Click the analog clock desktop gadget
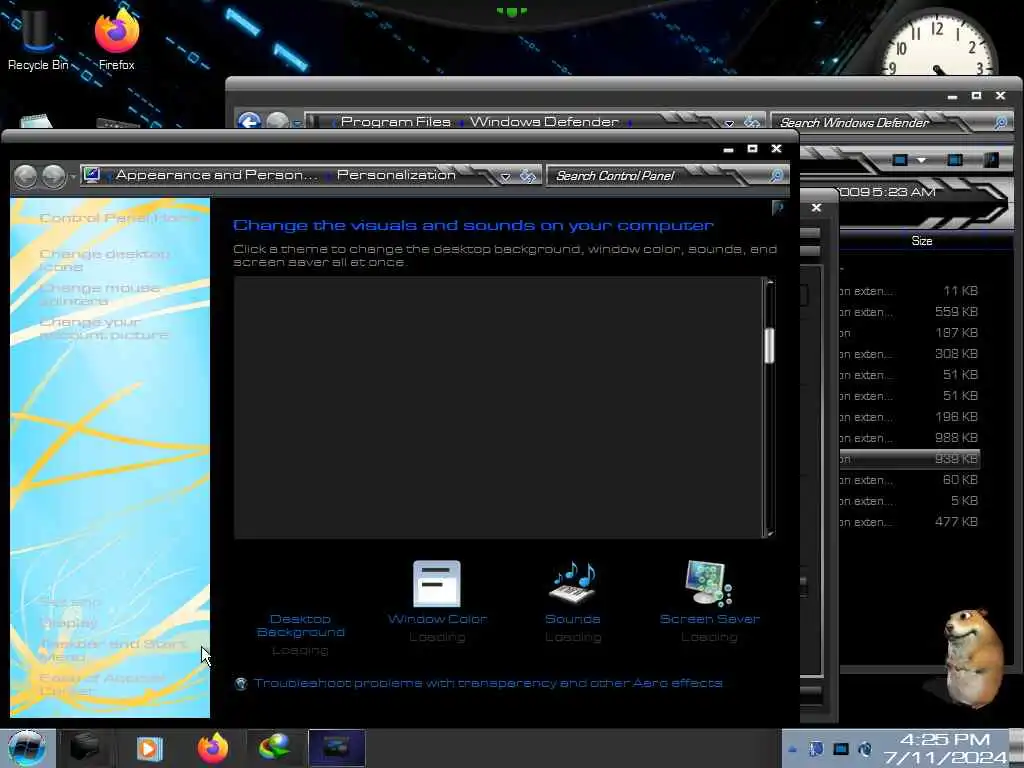The width and height of the screenshot is (1024, 768). (938, 44)
